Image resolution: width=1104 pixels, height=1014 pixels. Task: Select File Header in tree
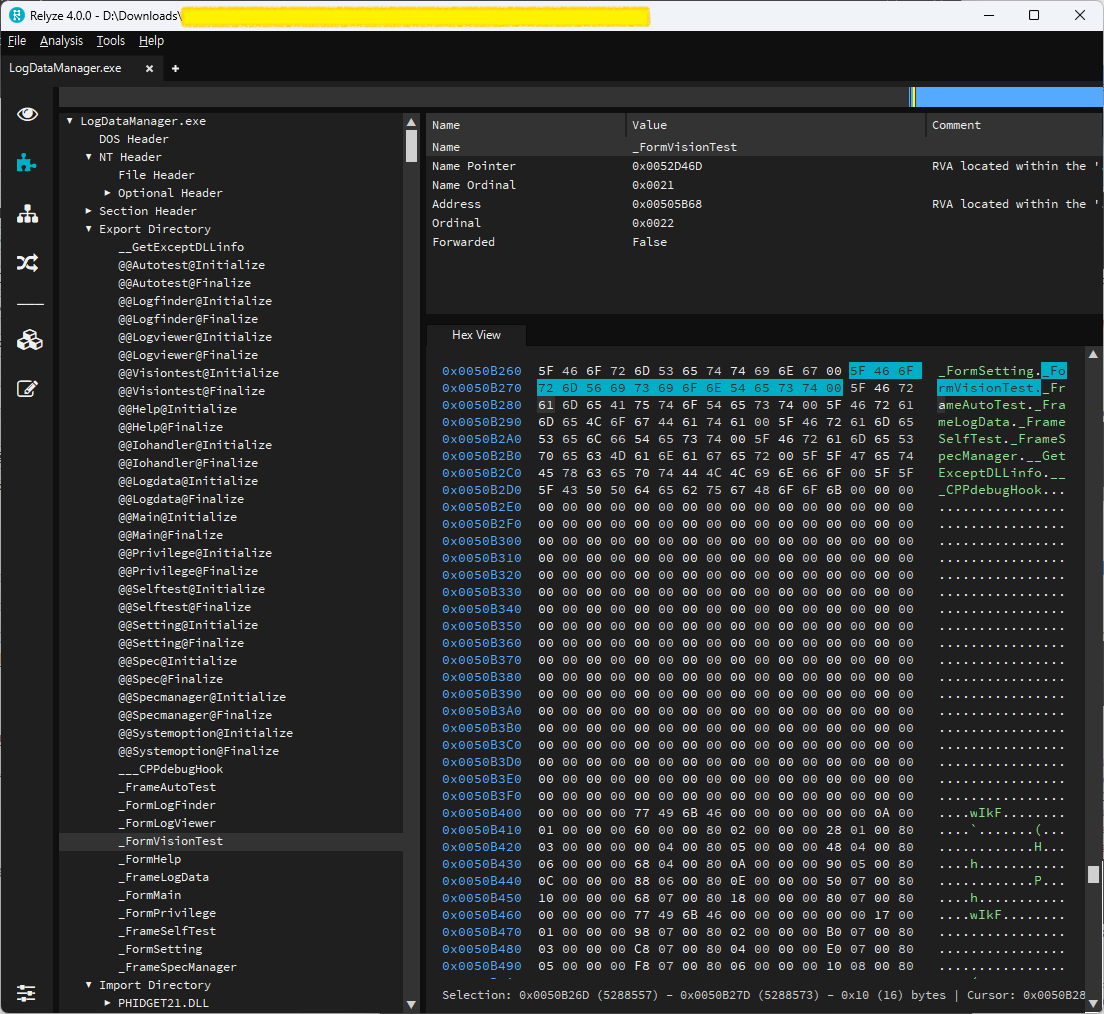[x=156, y=175]
